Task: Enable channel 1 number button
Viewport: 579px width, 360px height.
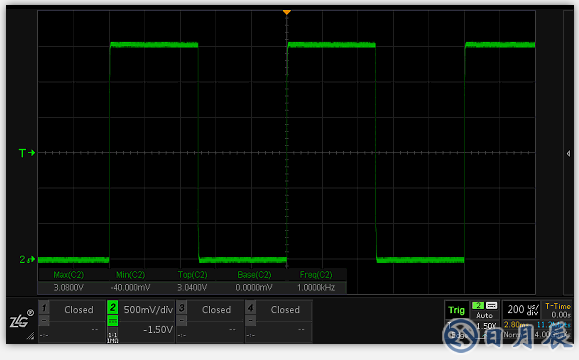Action: pos(44,307)
